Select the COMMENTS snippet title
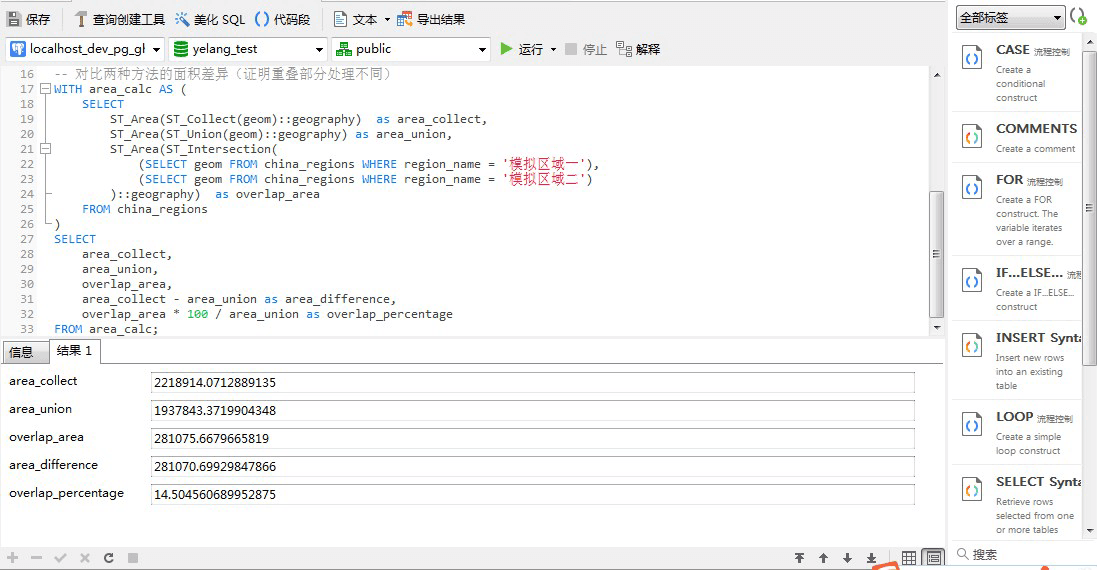This screenshot has width=1097, height=570. [x=1036, y=129]
